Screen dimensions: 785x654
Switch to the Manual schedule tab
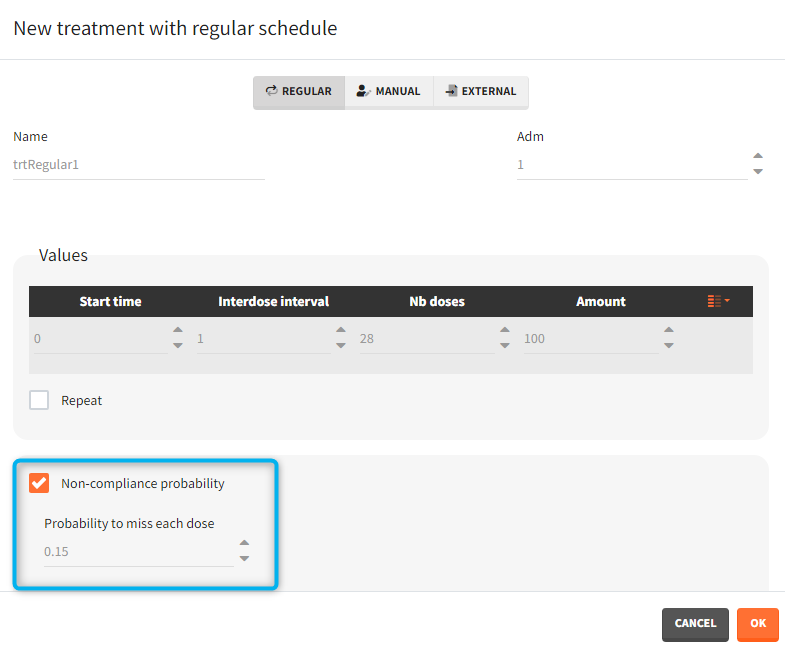pyautogui.click(x=389, y=91)
